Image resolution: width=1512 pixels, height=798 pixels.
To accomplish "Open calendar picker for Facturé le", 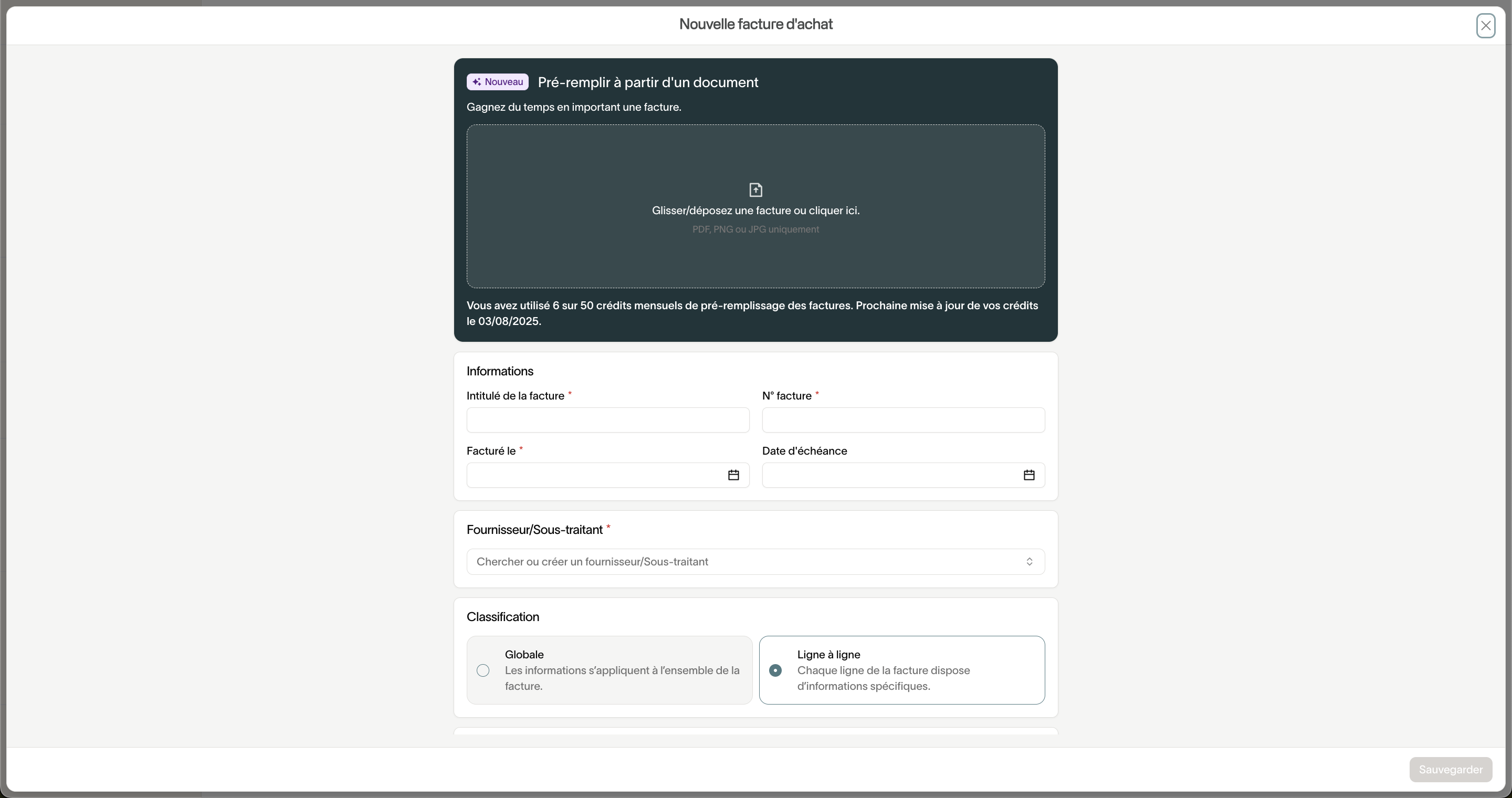I will [733, 475].
